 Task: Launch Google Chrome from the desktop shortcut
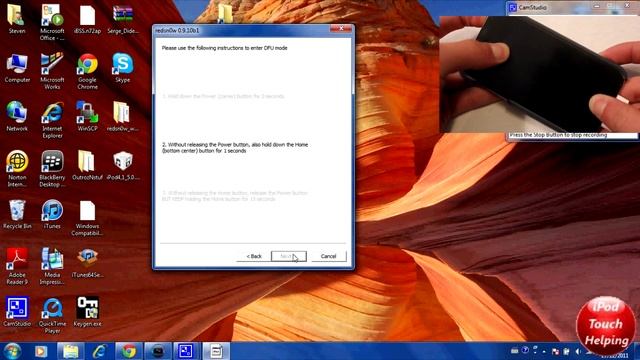[87, 71]
